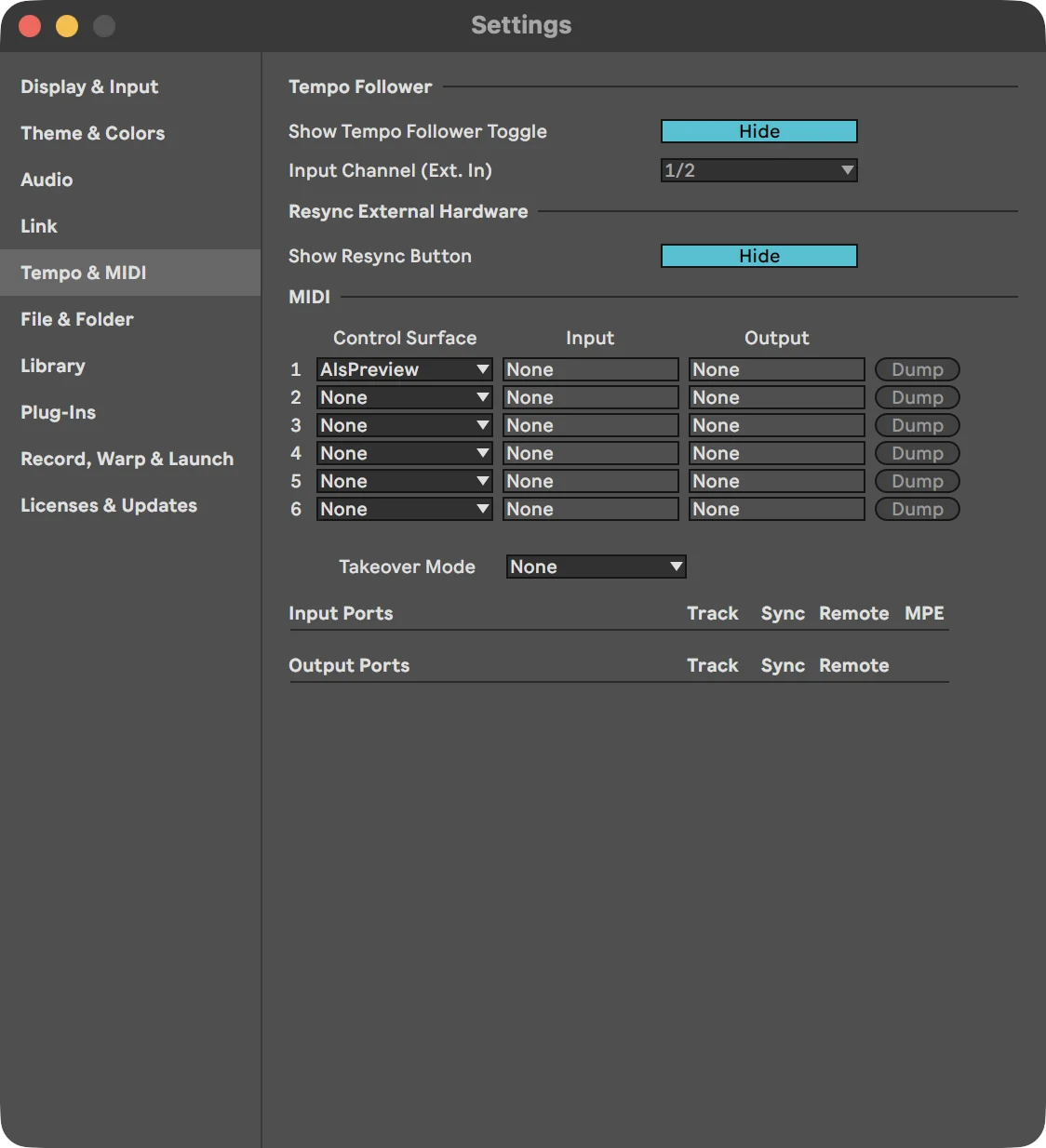
Task: Click Remote column header in Output Ports
Action: point(854,665)
